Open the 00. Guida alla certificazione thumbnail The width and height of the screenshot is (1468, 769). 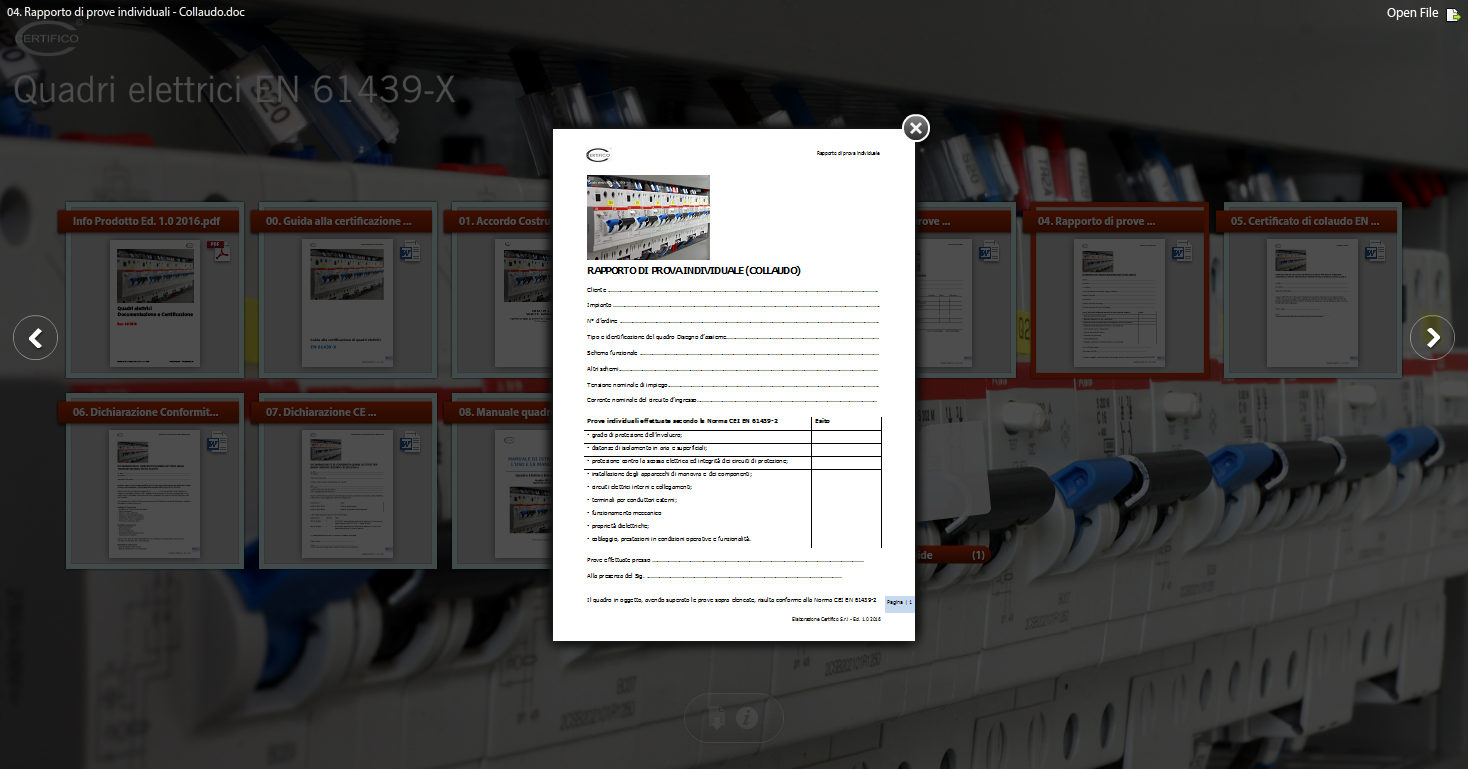(x=343, y=304)
